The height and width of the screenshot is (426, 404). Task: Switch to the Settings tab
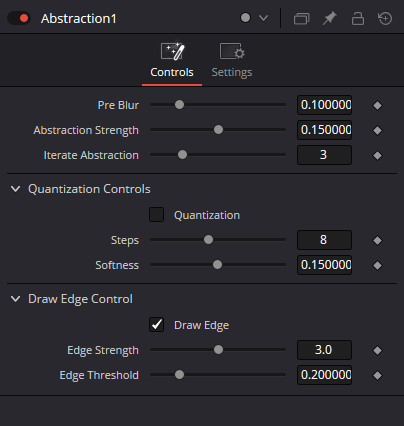[x=232, y=61]
